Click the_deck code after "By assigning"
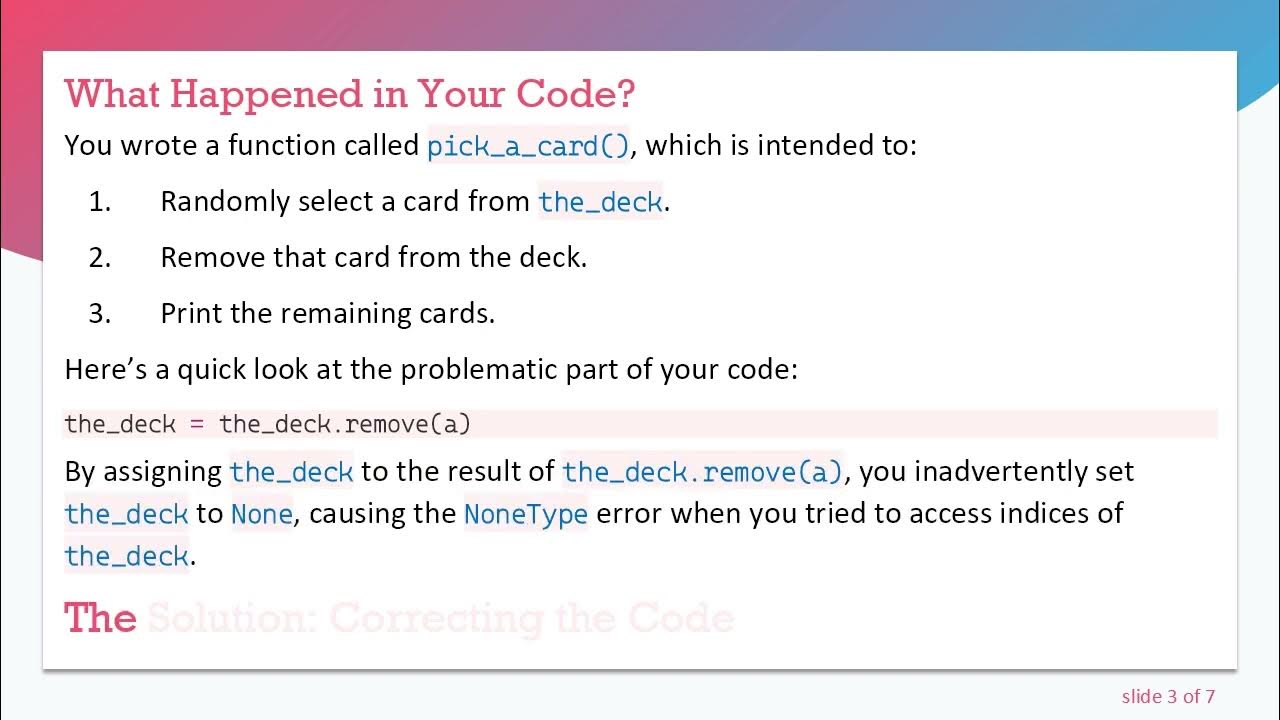Viewport: 1280px width, 720px height. tap(291, 472)
